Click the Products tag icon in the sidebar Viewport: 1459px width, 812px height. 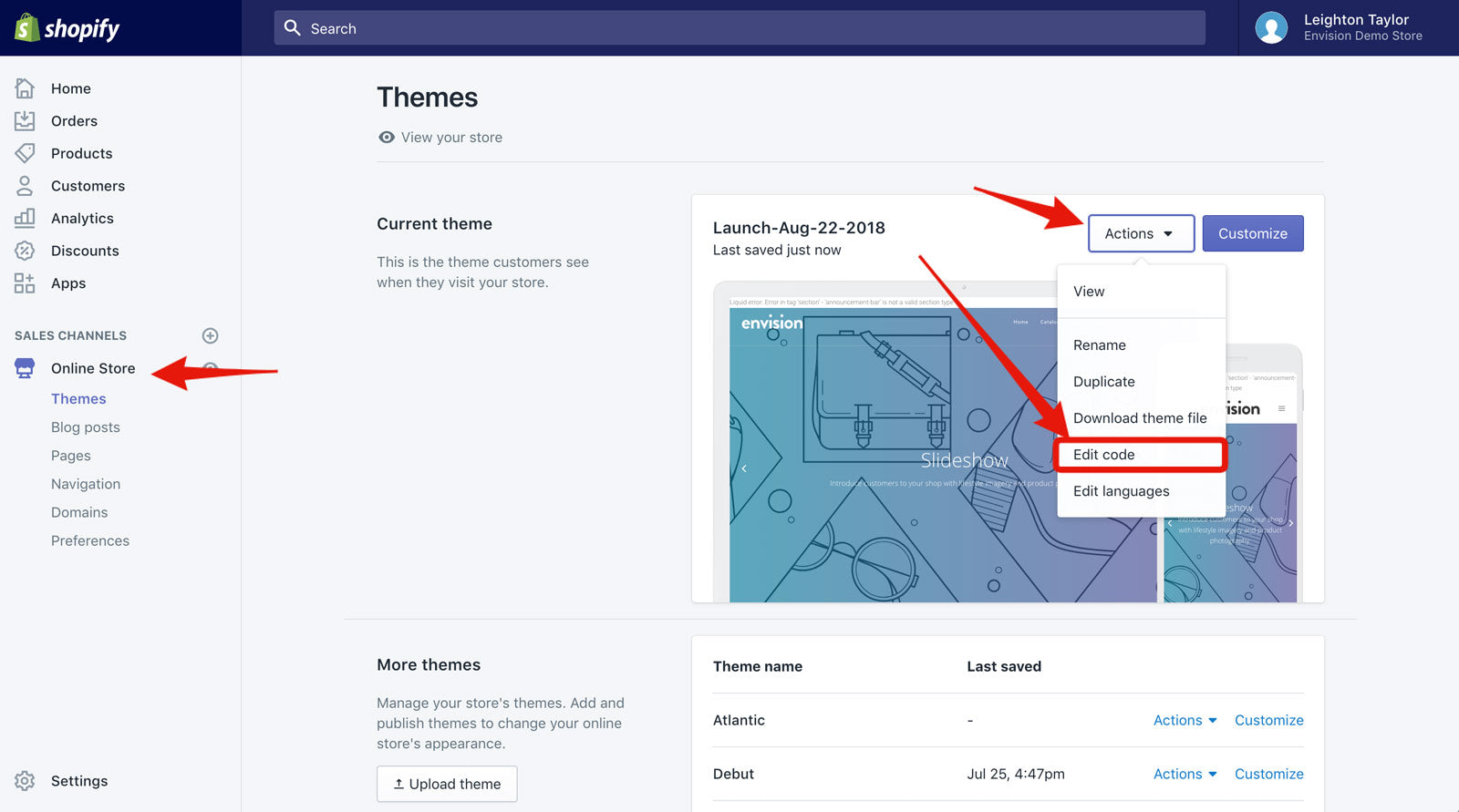point(25,153)
